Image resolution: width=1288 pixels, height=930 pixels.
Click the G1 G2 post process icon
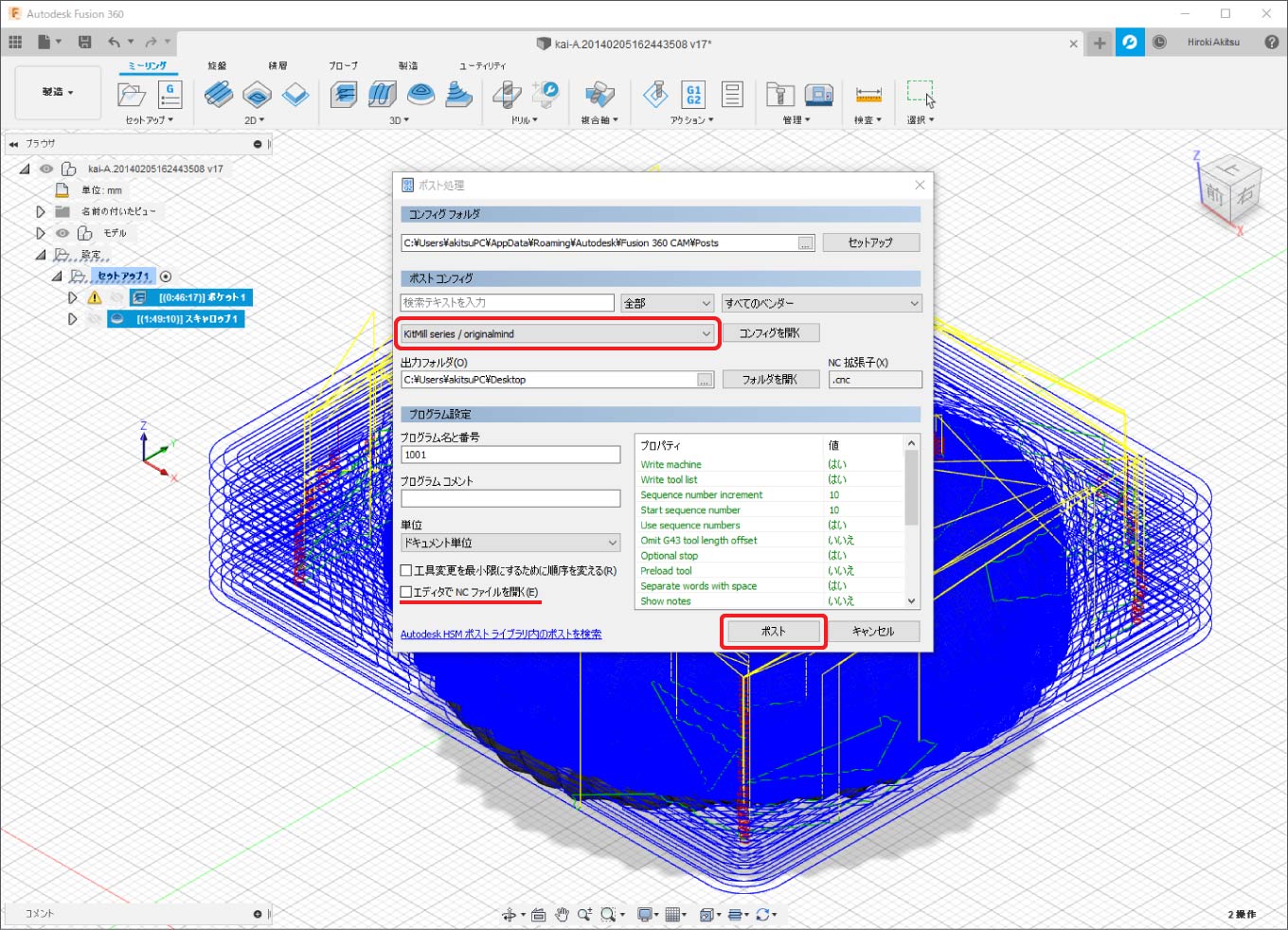[693, 95]
